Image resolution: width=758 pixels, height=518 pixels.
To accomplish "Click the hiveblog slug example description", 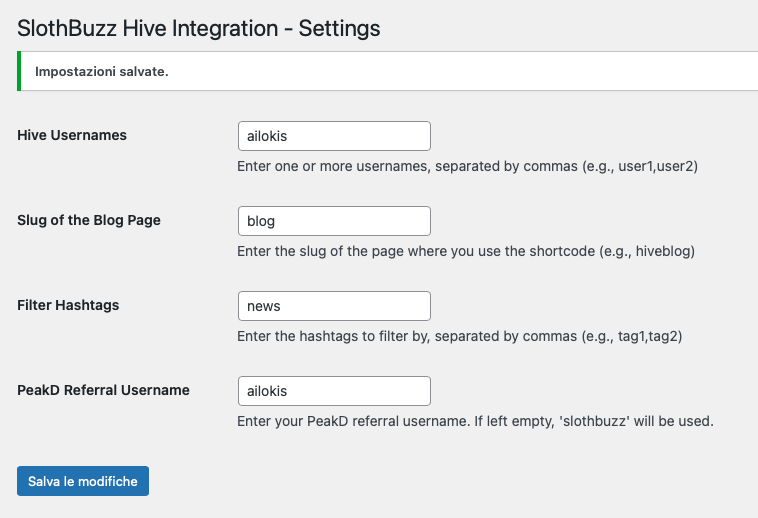I will point(466,251).
